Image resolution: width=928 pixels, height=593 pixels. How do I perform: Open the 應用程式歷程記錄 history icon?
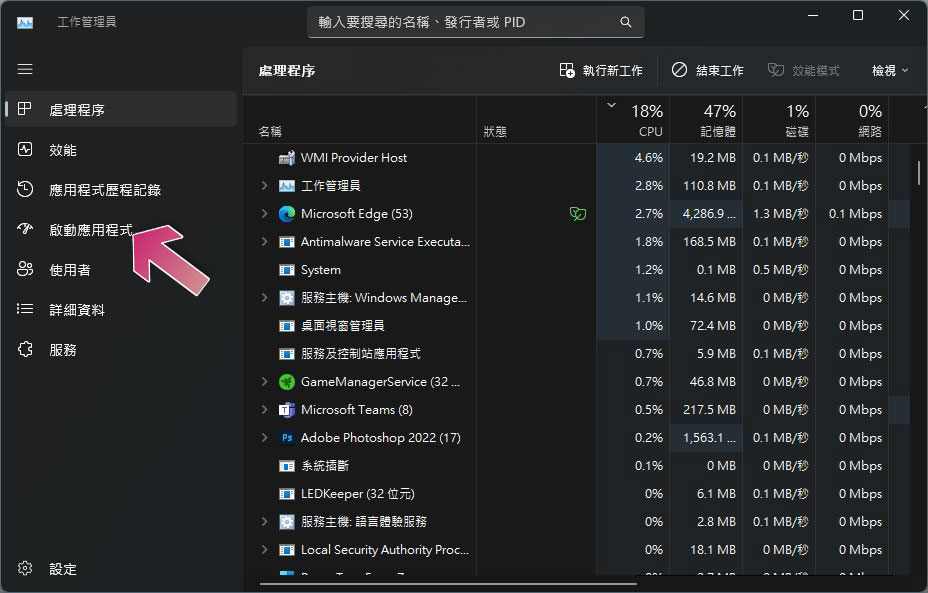(x=25, y=189)
